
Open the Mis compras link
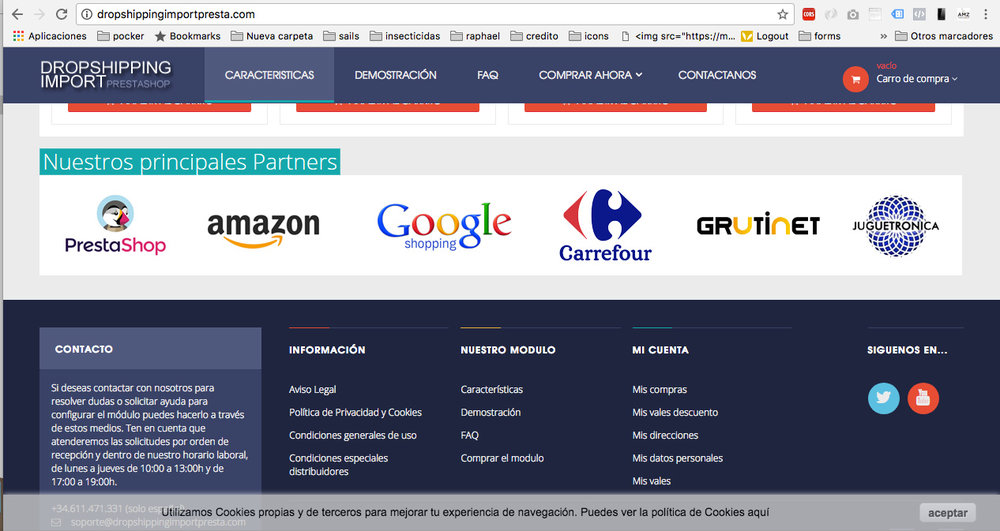(x=659, y=389)
